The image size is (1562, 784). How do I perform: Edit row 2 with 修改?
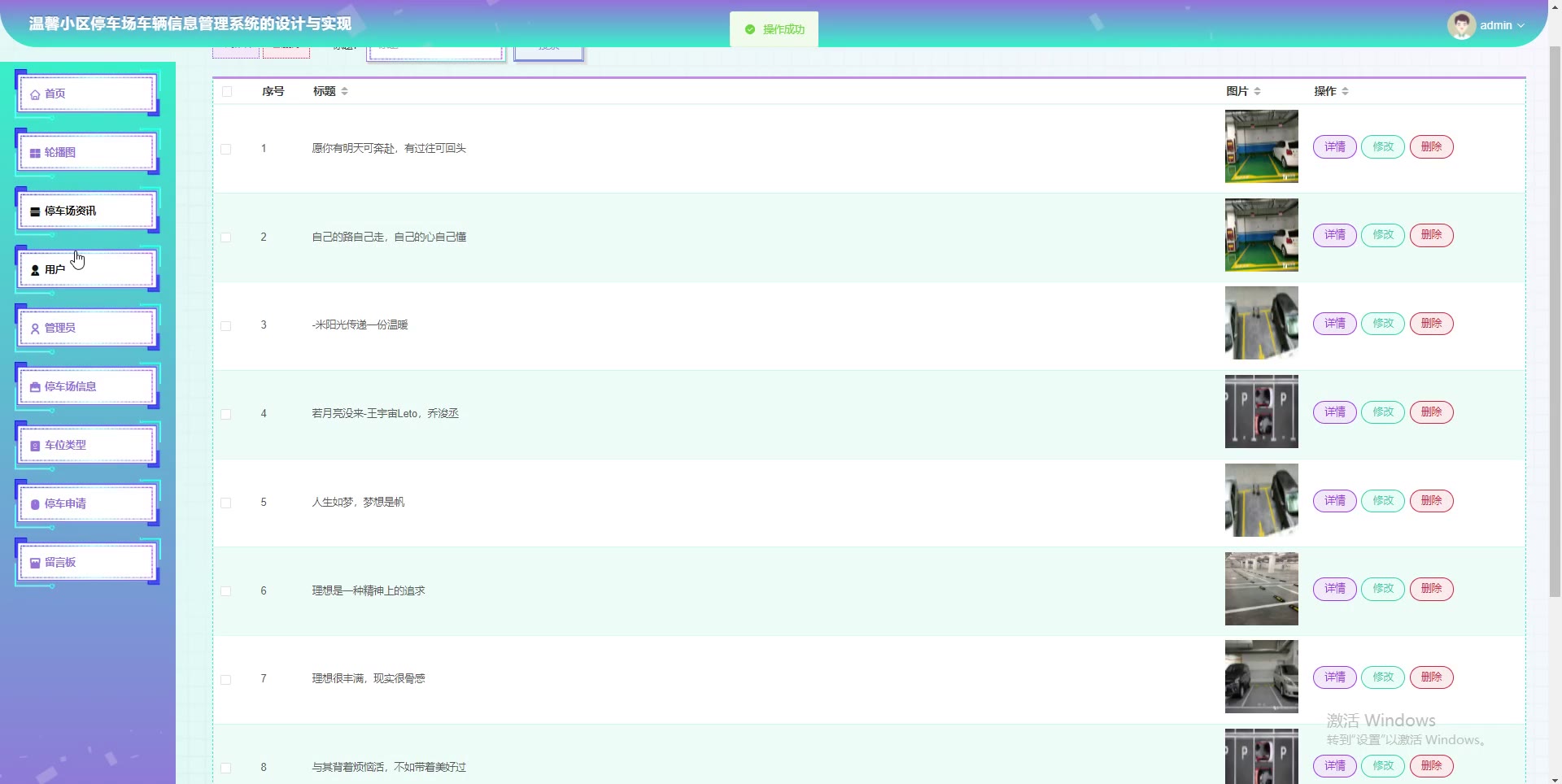tap(1383, 235)
